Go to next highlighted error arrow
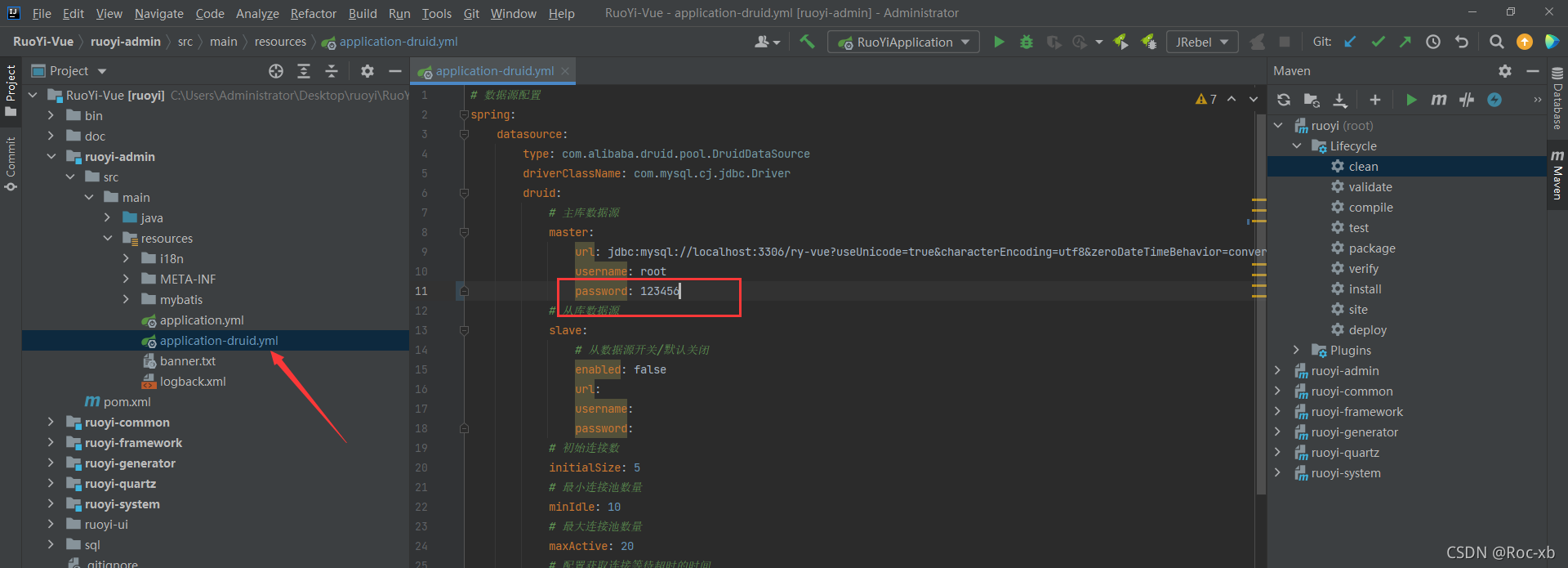 click(1254, 100)
